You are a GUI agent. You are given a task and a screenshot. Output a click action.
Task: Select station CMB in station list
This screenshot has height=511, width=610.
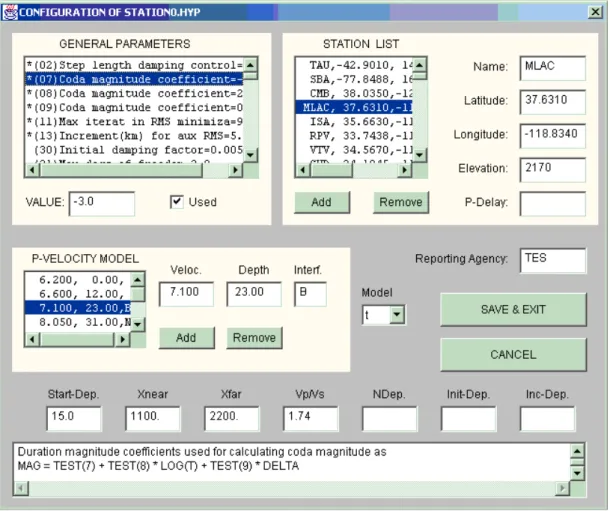coord(354,94)
